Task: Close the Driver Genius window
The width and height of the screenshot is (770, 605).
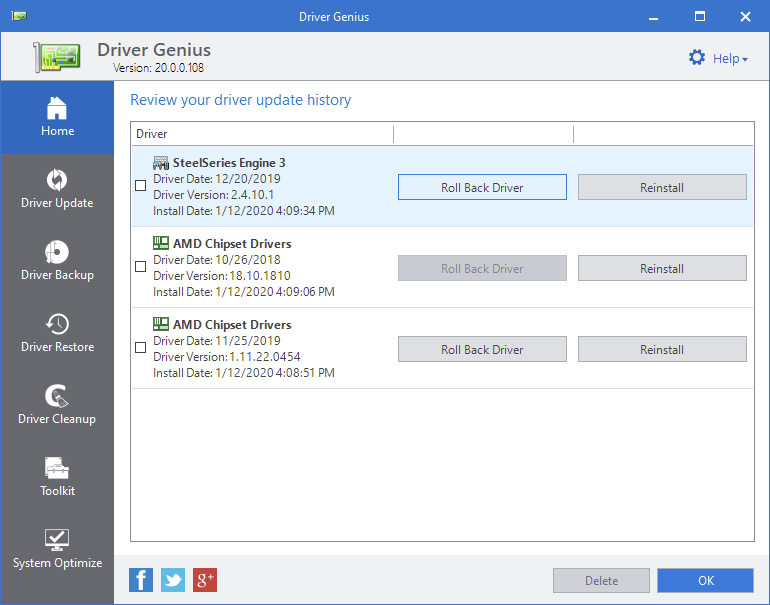Action: (x=745, y=17)
